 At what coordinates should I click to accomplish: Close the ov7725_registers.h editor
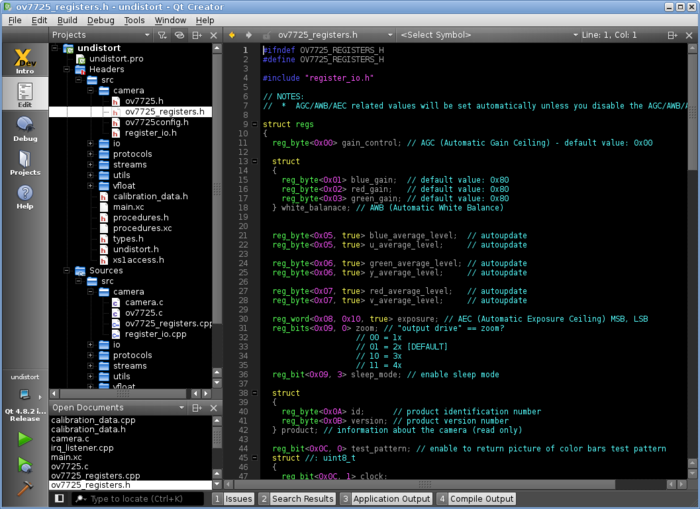[689, 35]
